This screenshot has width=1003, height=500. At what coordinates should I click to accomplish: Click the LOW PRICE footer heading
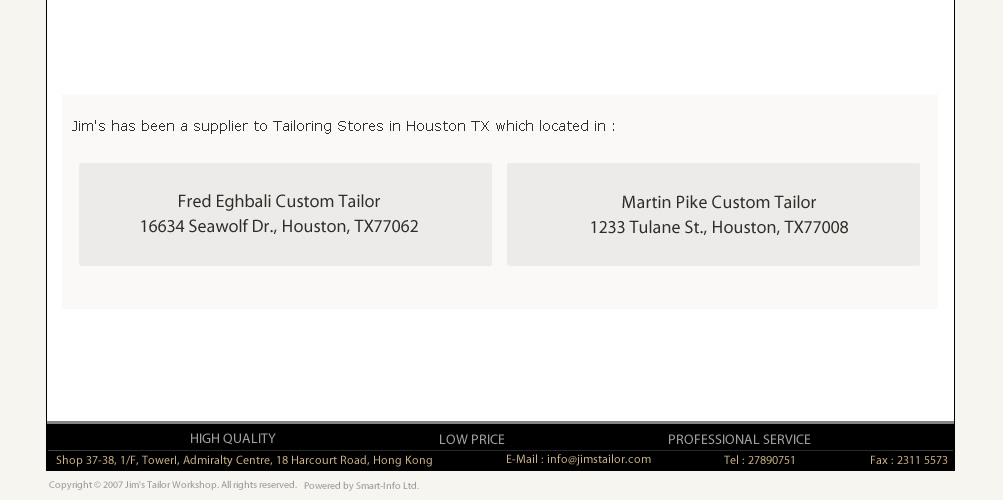[x=471, y=440]
